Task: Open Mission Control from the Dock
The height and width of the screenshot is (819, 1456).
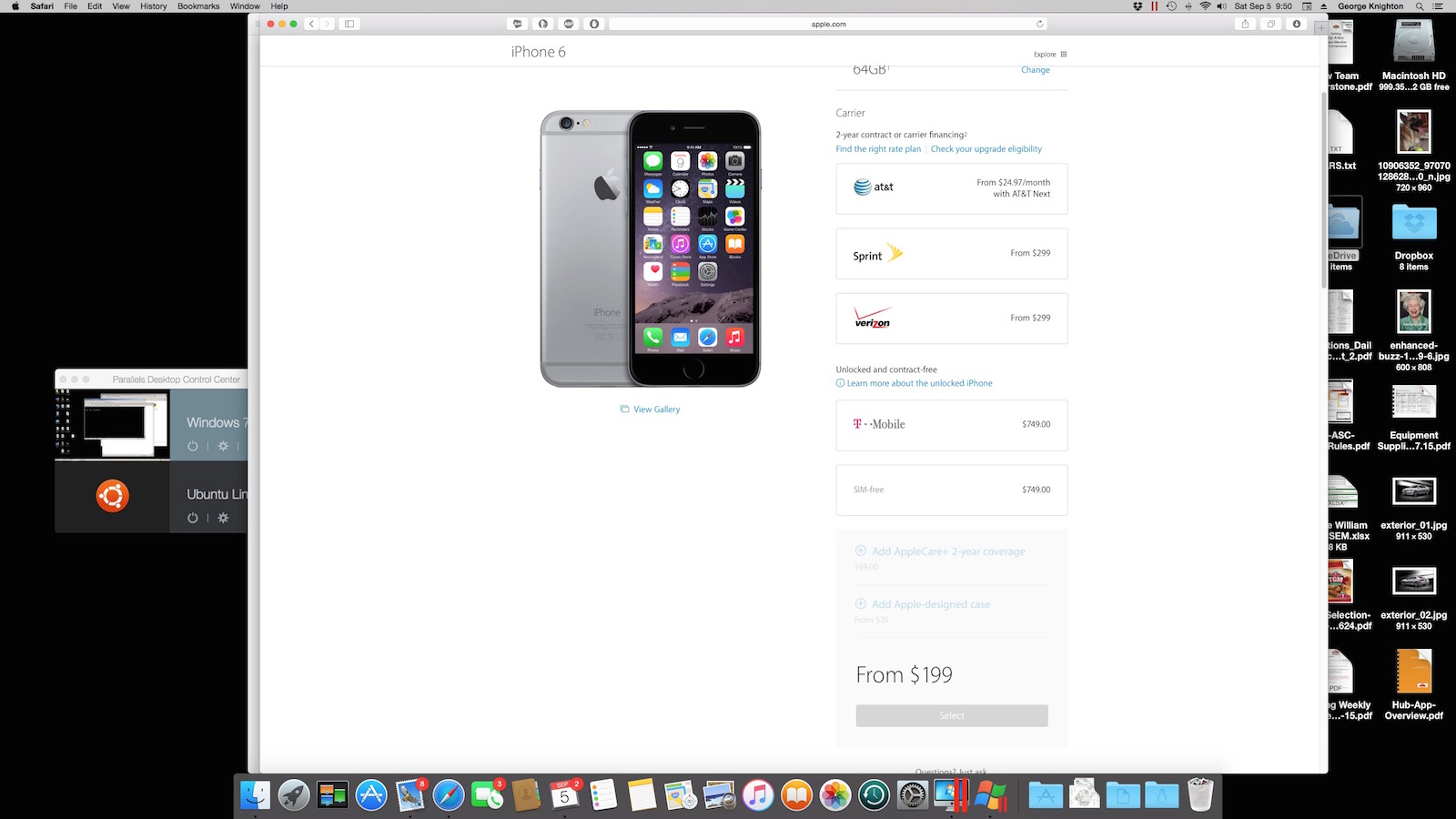Action: click(332, 795)
